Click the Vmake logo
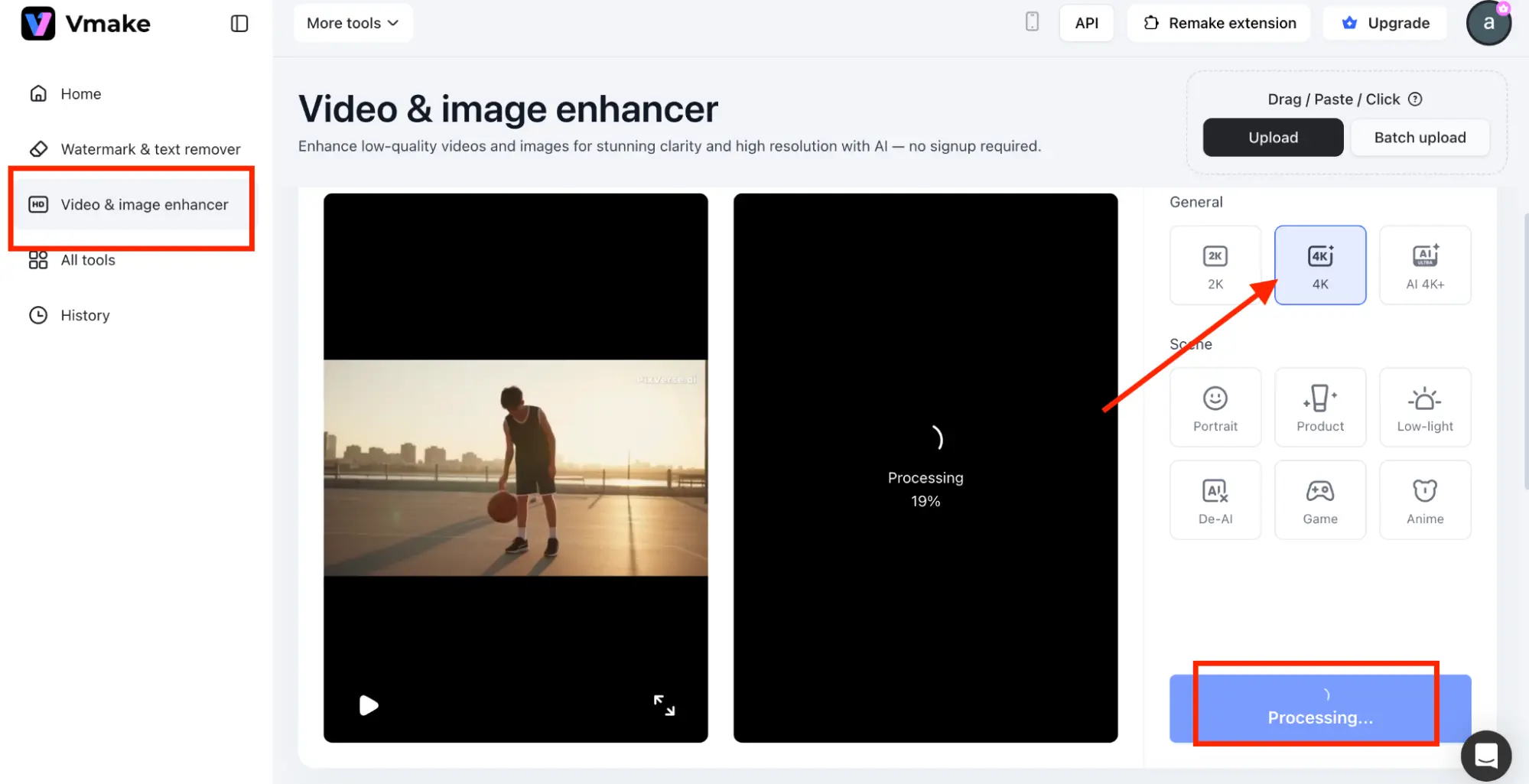1529x784 pixels. tap(86, 24)
